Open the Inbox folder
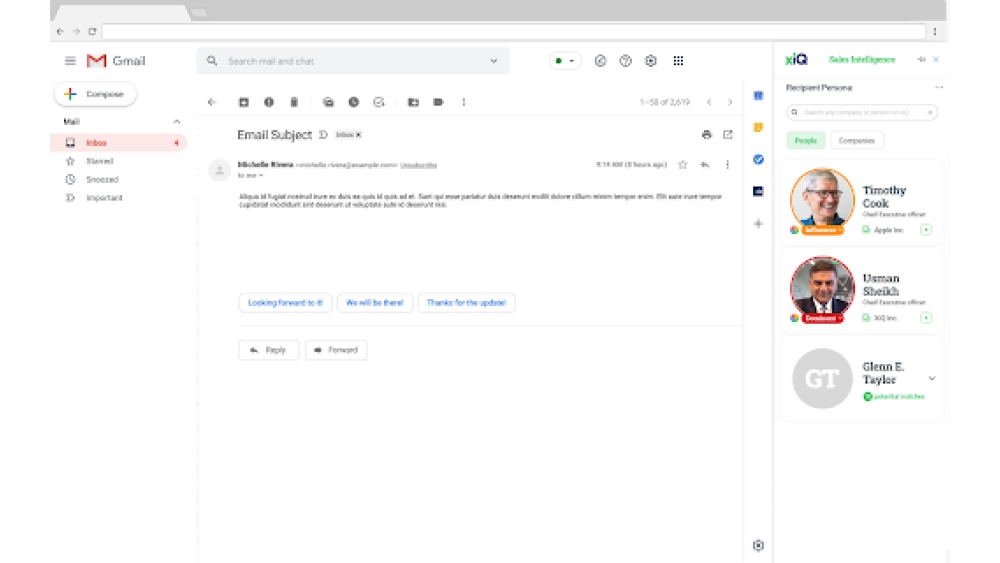This screenshot has width=1000, height=563. coord(119,143)
